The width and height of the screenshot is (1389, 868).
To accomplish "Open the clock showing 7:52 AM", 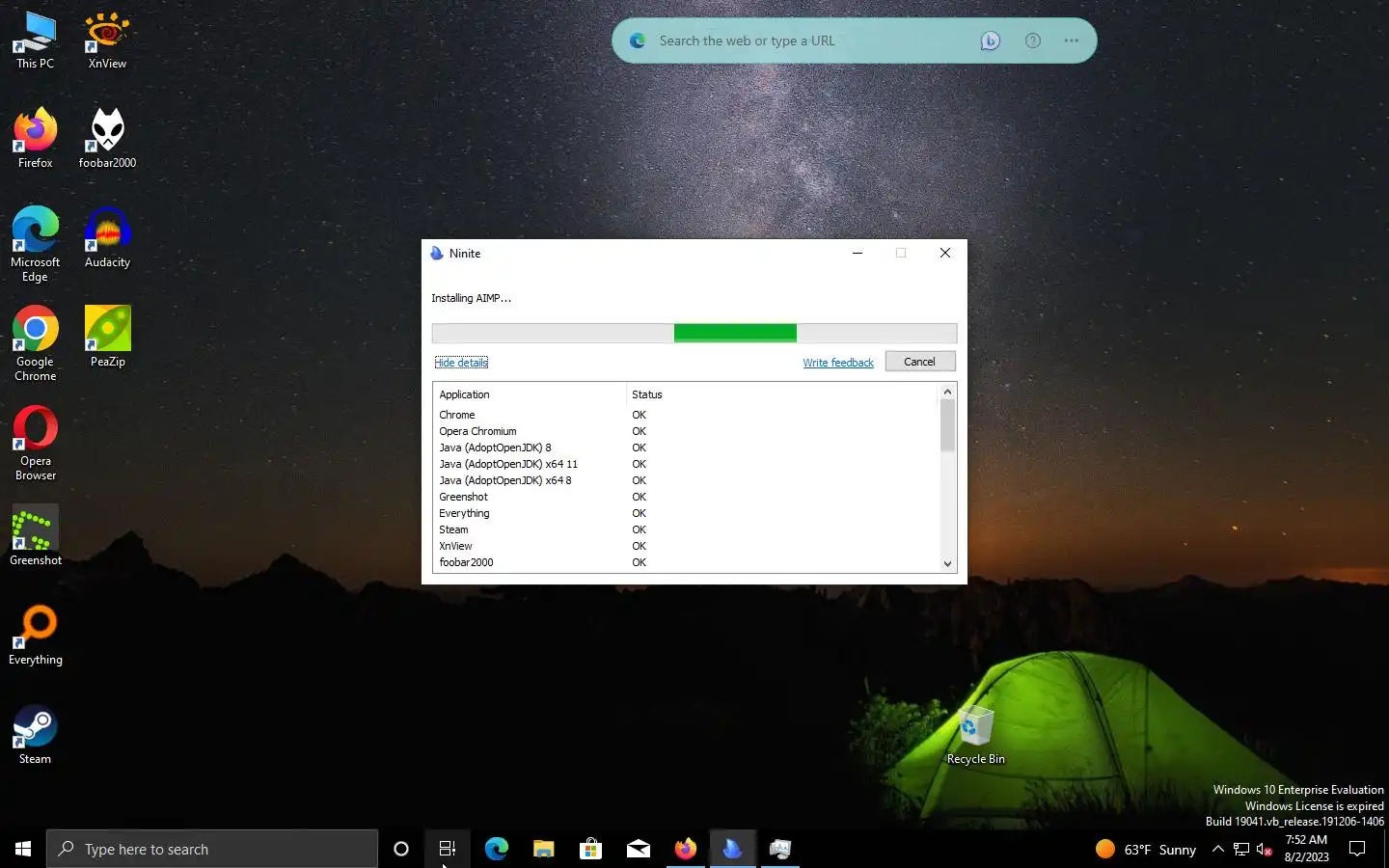I will (1306, 849).
